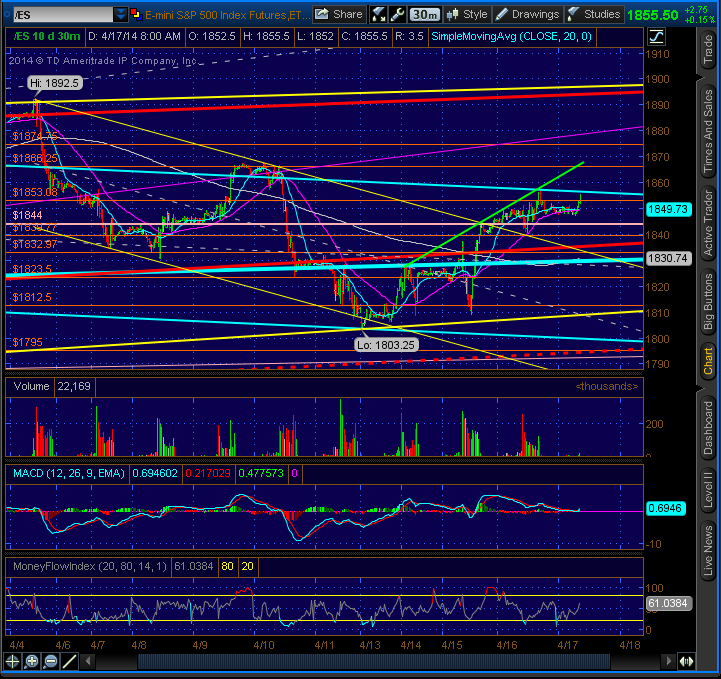The image size is (721, 679).
Task: Click the /ES symbol input field
Action: pos(63,15)
